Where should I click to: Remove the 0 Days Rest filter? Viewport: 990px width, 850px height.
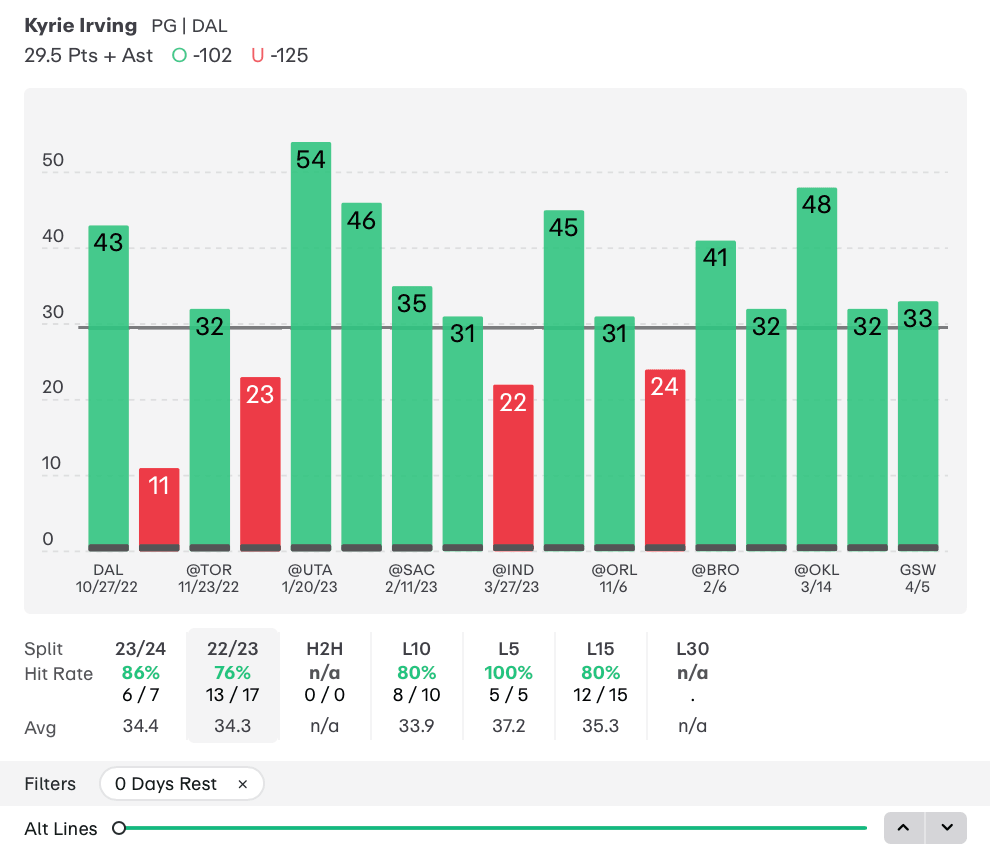tap(242, 784)
